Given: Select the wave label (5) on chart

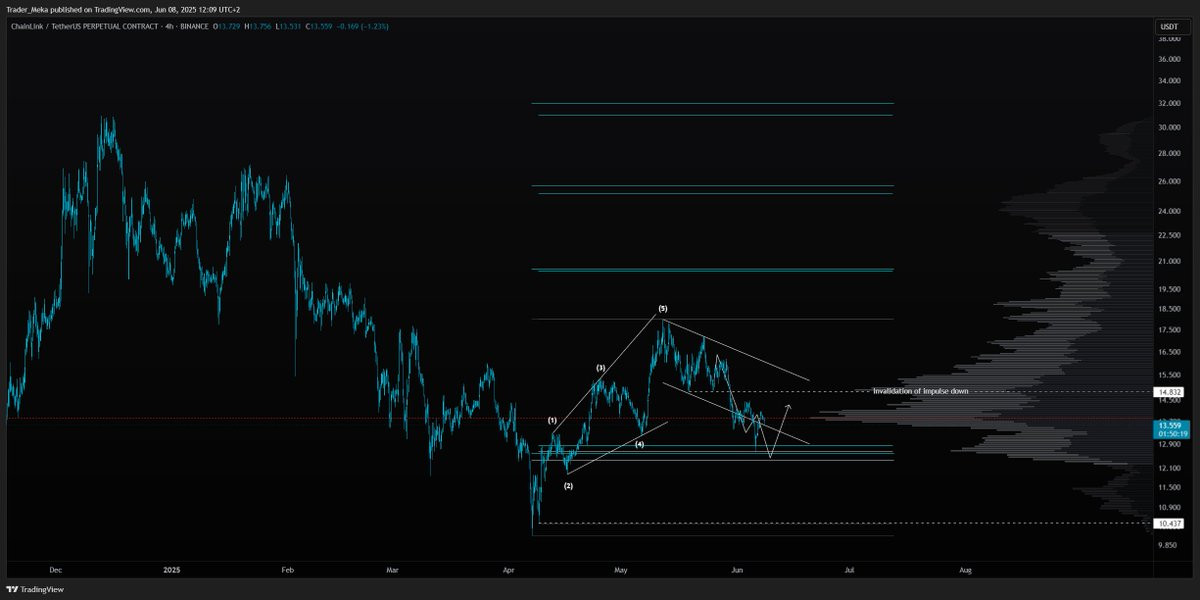Looking at the screenshot, I should click(x=662, y=308).
